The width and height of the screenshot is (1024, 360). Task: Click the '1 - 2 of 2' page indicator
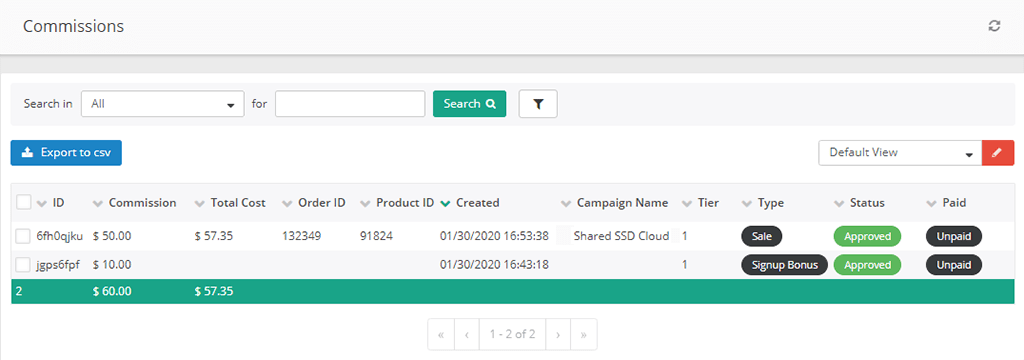click(x=512, y=335)
